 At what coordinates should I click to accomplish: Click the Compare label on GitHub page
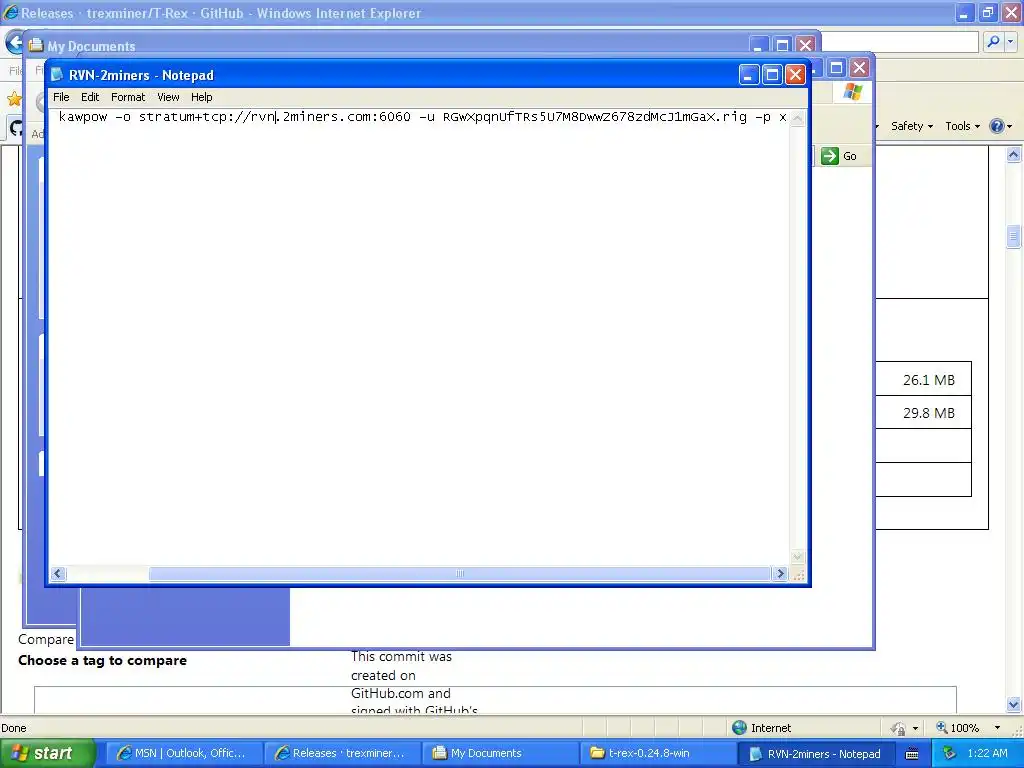[x=46, y=639]
